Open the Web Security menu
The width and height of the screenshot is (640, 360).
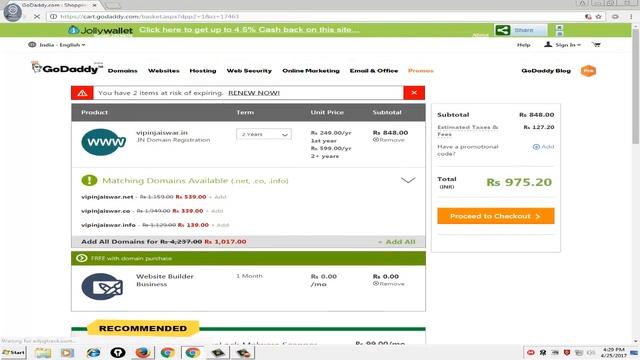pos(249,71)
